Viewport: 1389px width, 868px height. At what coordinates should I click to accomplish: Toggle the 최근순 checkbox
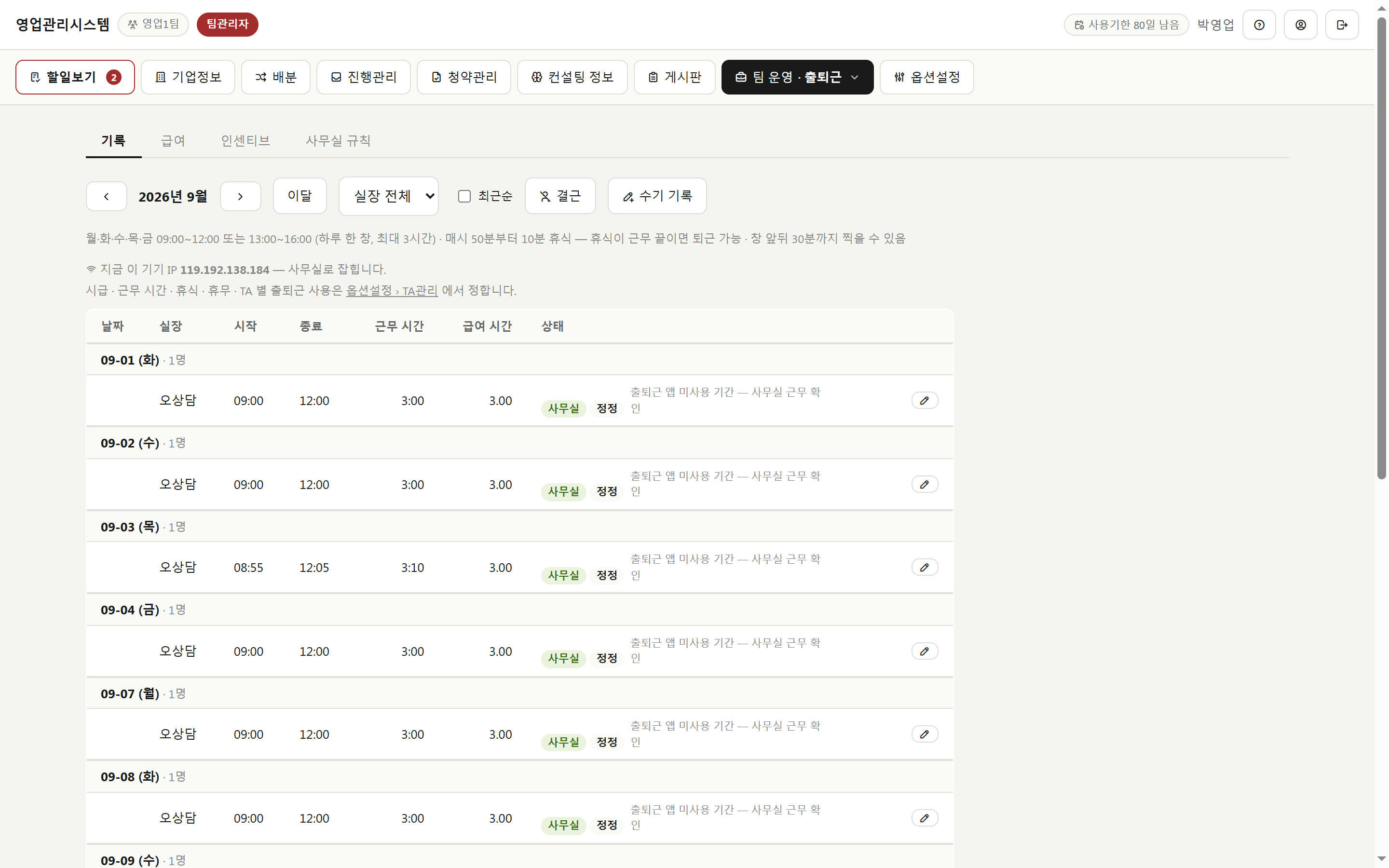click(464, 196)
